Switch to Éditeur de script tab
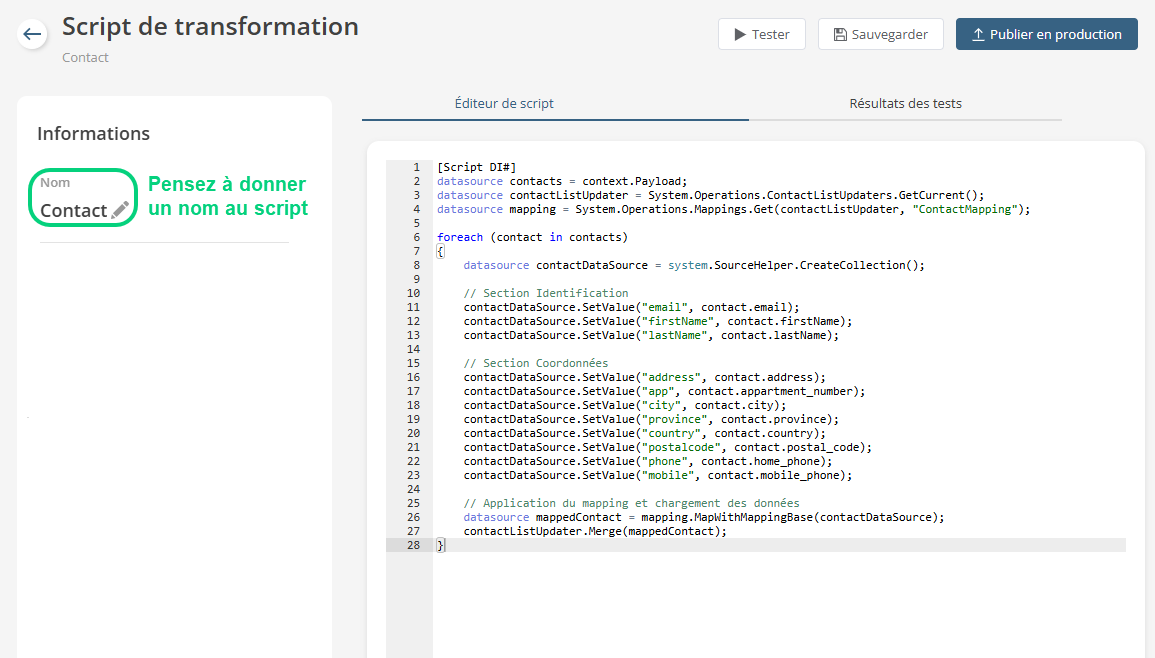This screenshot has height=658, width=1155. 504,103
